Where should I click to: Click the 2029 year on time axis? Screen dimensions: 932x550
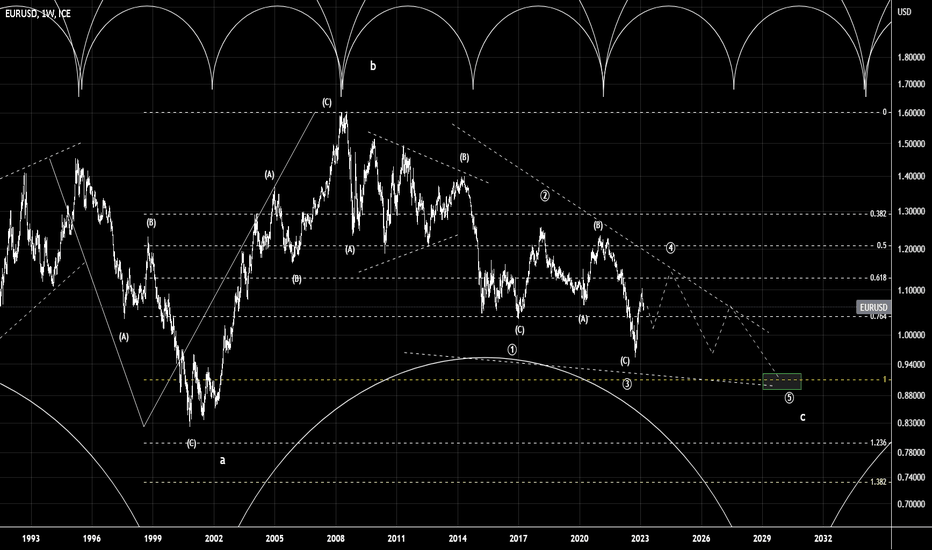click(x=762, y=539)
